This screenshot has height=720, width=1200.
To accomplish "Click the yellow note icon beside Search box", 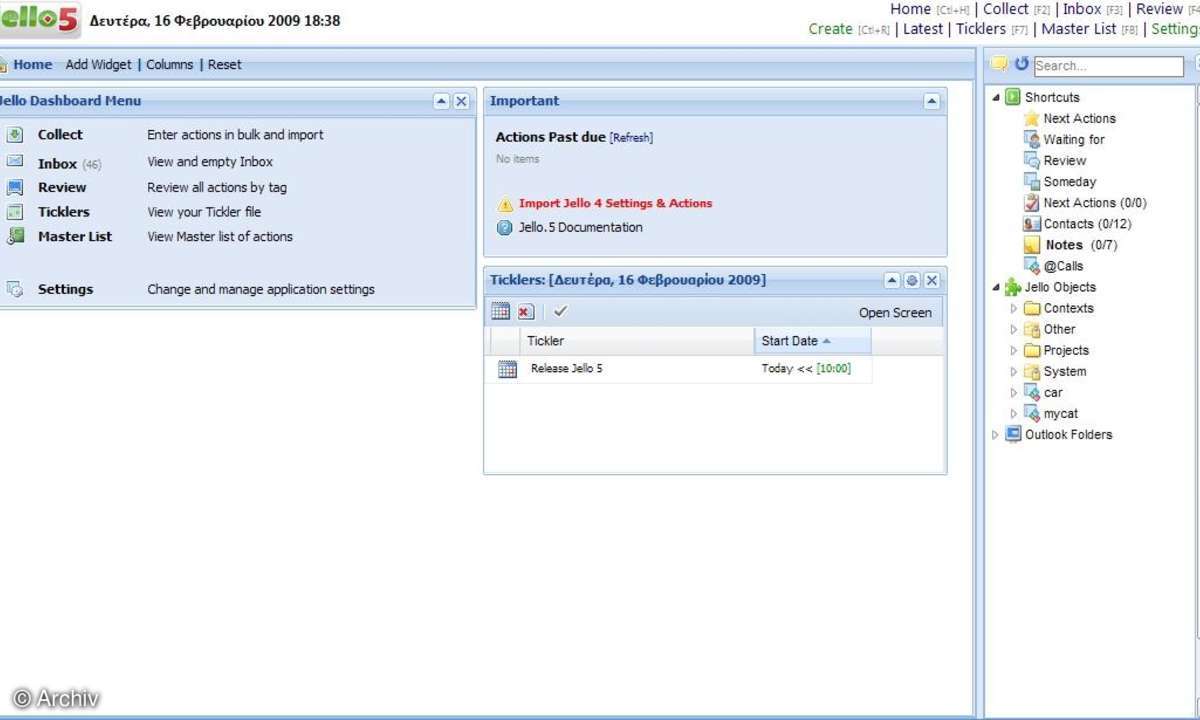I will coord(999,64).
